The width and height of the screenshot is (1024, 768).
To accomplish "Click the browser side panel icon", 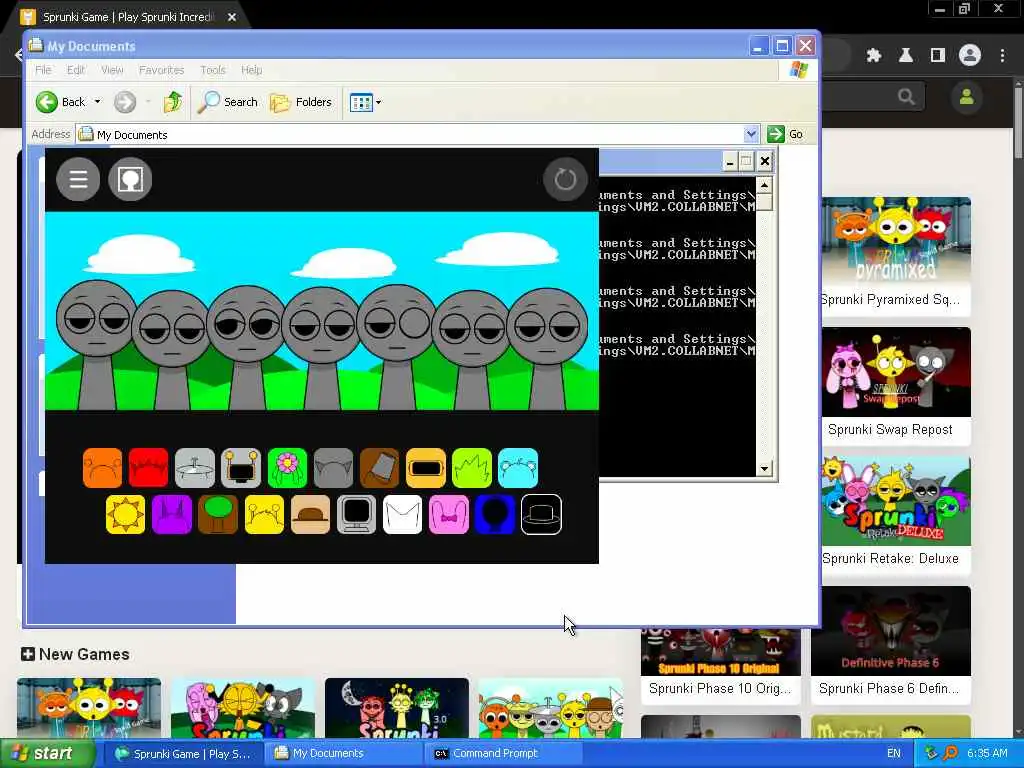I will point(938,56).
